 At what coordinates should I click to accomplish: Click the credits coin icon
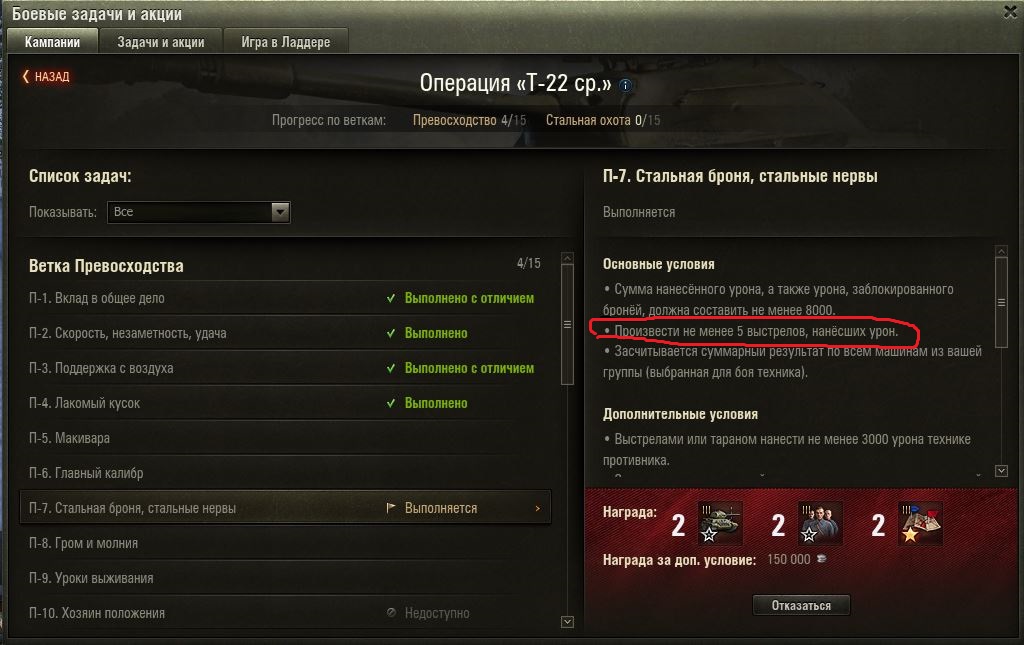point(822,559)
